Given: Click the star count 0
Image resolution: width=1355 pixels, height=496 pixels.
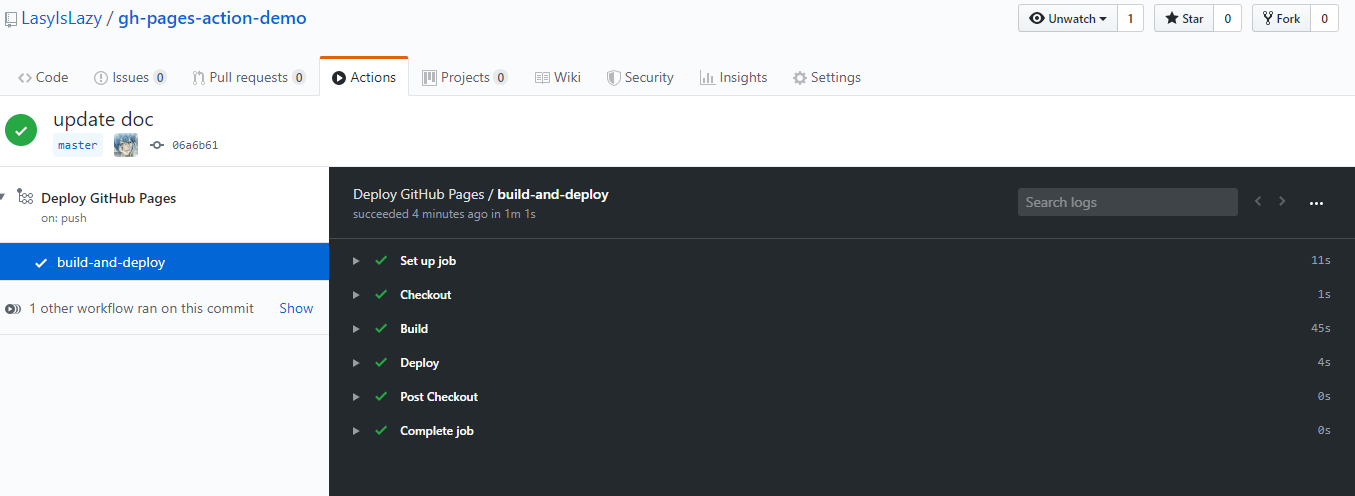Looking at the screenshot, I should point(1227,18).
